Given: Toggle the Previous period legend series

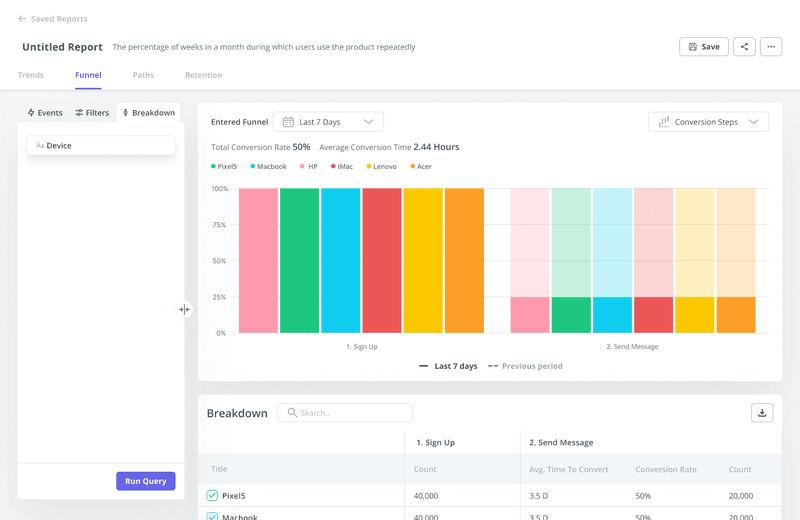Looking at the screenshot, I should coord(525,366).
